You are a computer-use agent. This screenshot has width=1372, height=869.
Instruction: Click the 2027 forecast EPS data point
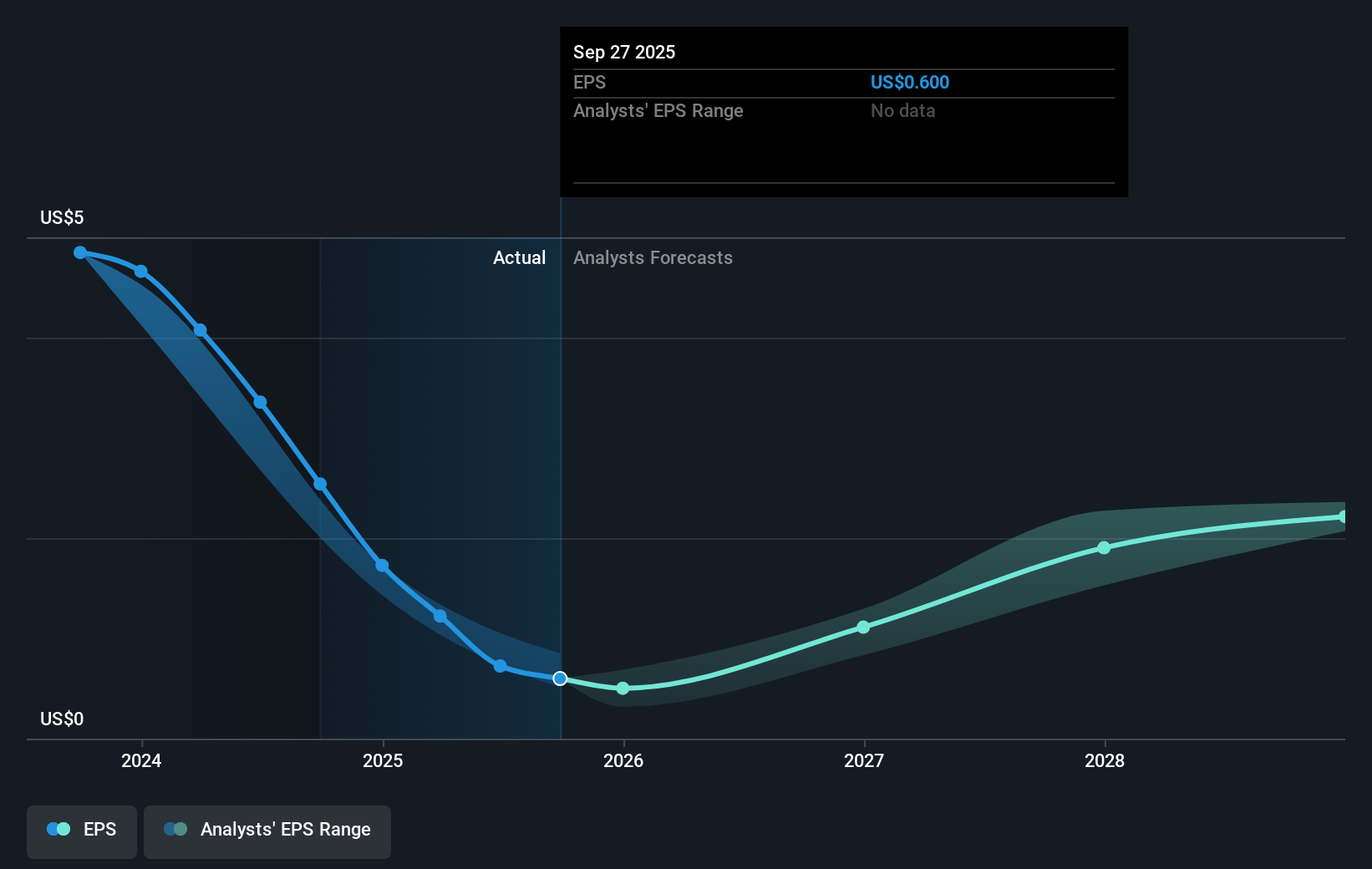pyautogui.click(x=863, y=627)
